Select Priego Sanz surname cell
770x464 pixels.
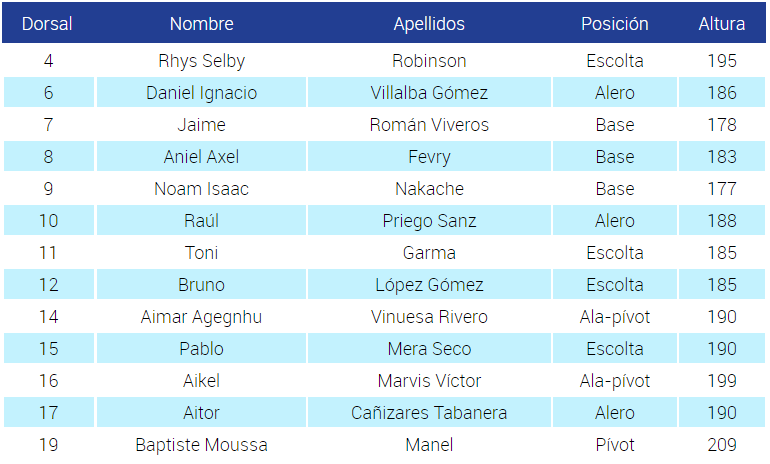429,220
